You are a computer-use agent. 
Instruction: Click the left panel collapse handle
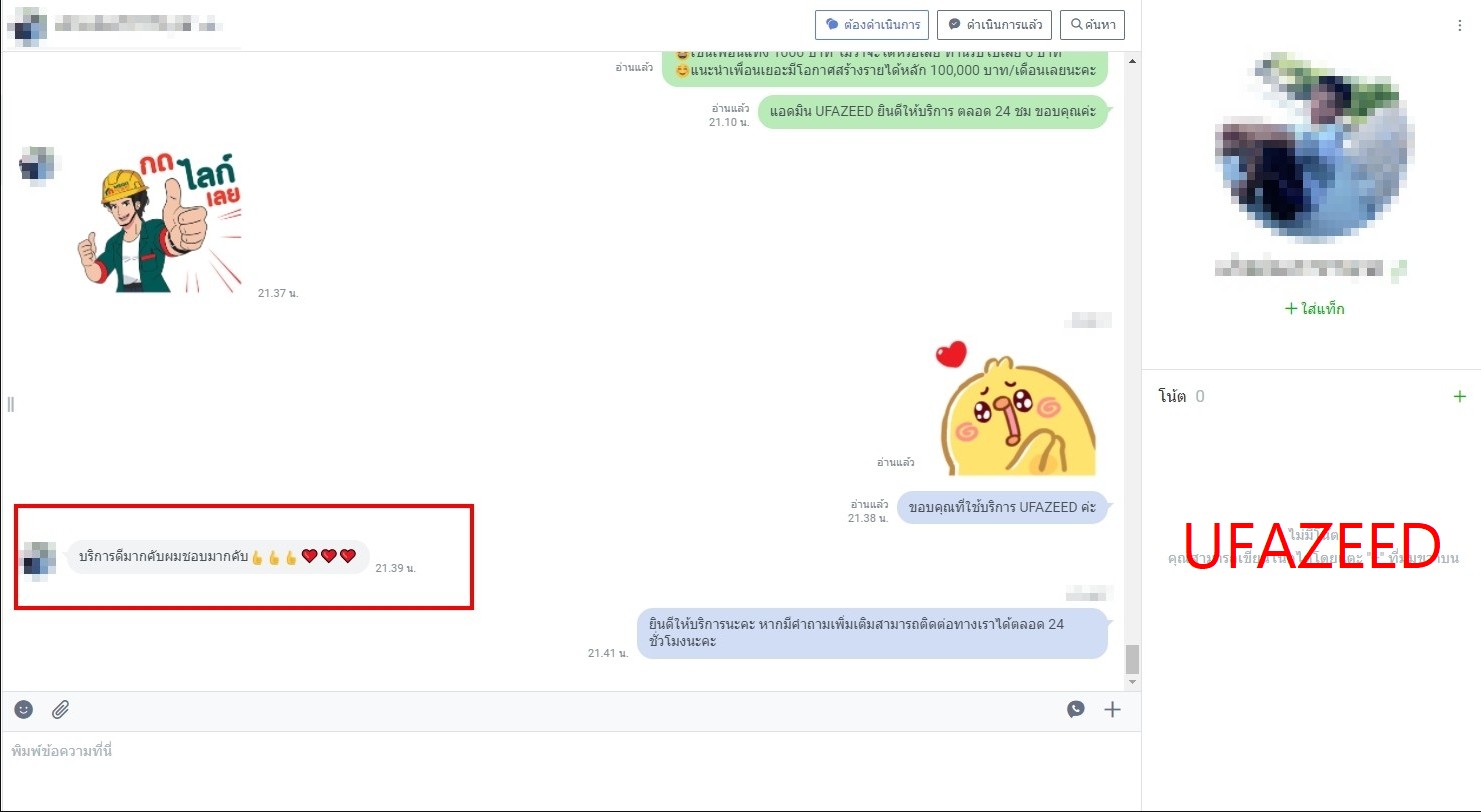(10, 404)
